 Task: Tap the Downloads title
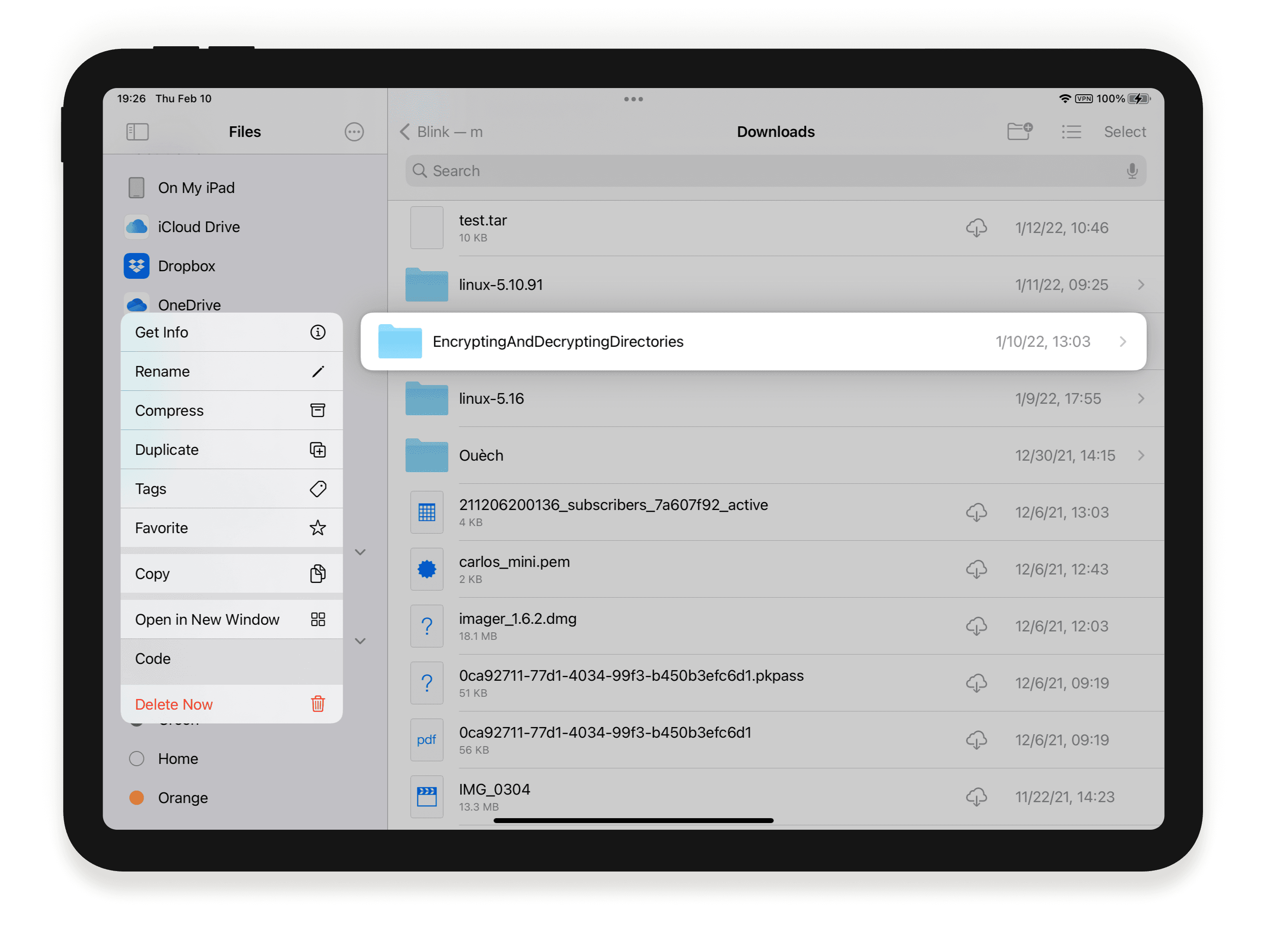point(775,132)
